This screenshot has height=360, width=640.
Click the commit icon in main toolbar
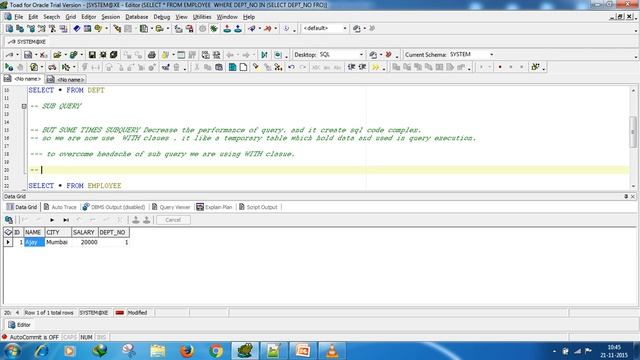pyautogui.click(x=227, y=29)
